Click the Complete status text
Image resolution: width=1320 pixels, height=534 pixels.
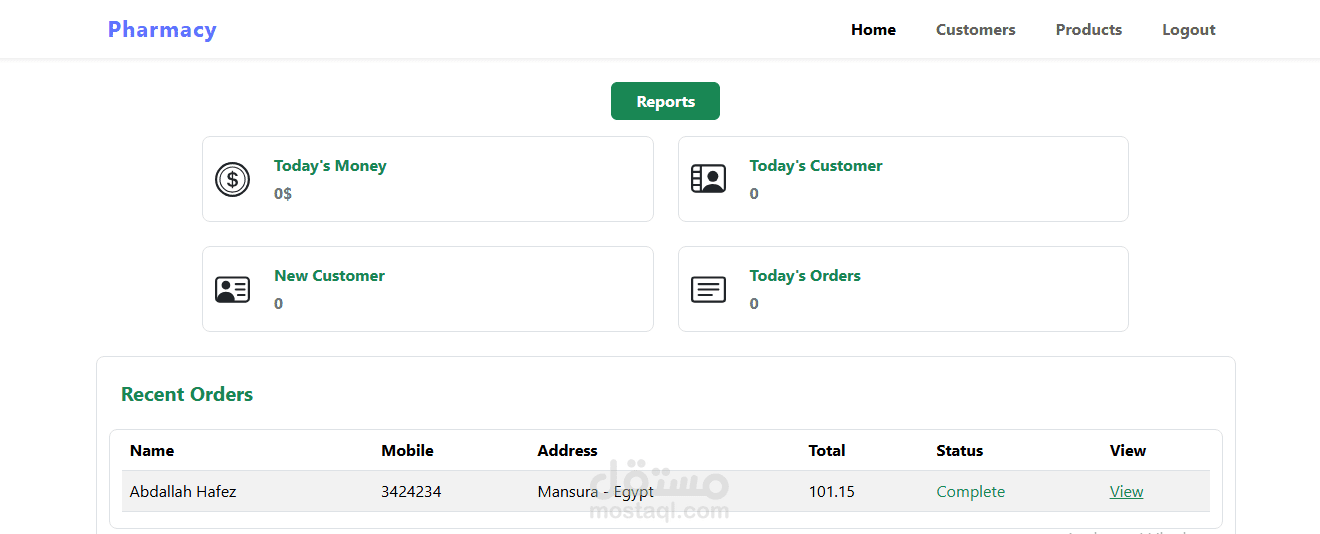(x=970, y=492)
